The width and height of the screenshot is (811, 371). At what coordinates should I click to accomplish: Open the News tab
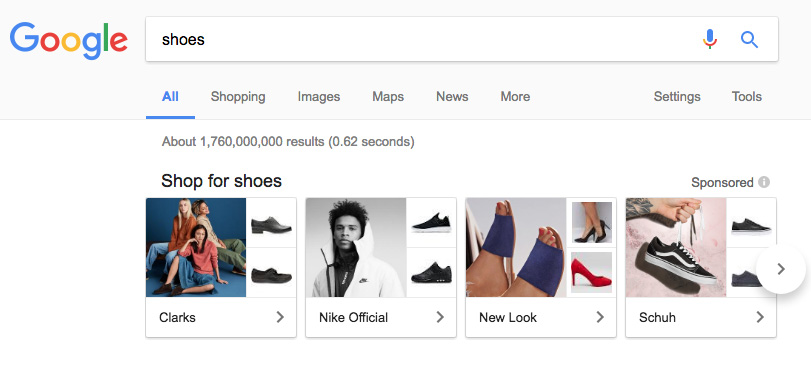point(452,97)
